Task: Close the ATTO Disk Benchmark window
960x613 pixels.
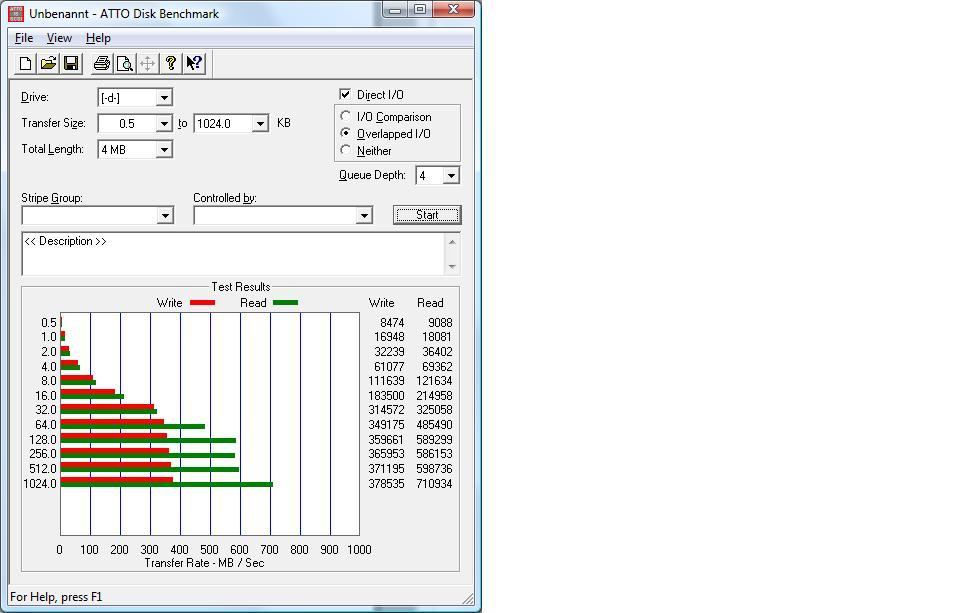Action: (453, 10)
